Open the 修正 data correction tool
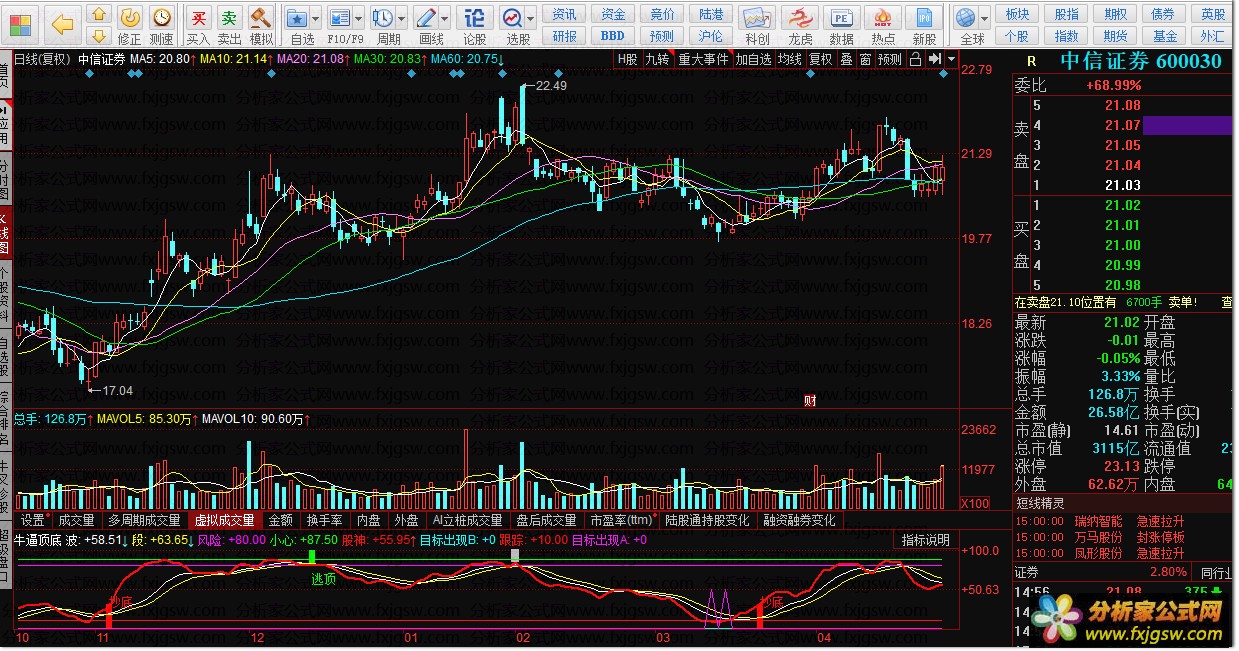Image resolution: width=1239 pixels, height=651 pixels. tap(130, 24)
